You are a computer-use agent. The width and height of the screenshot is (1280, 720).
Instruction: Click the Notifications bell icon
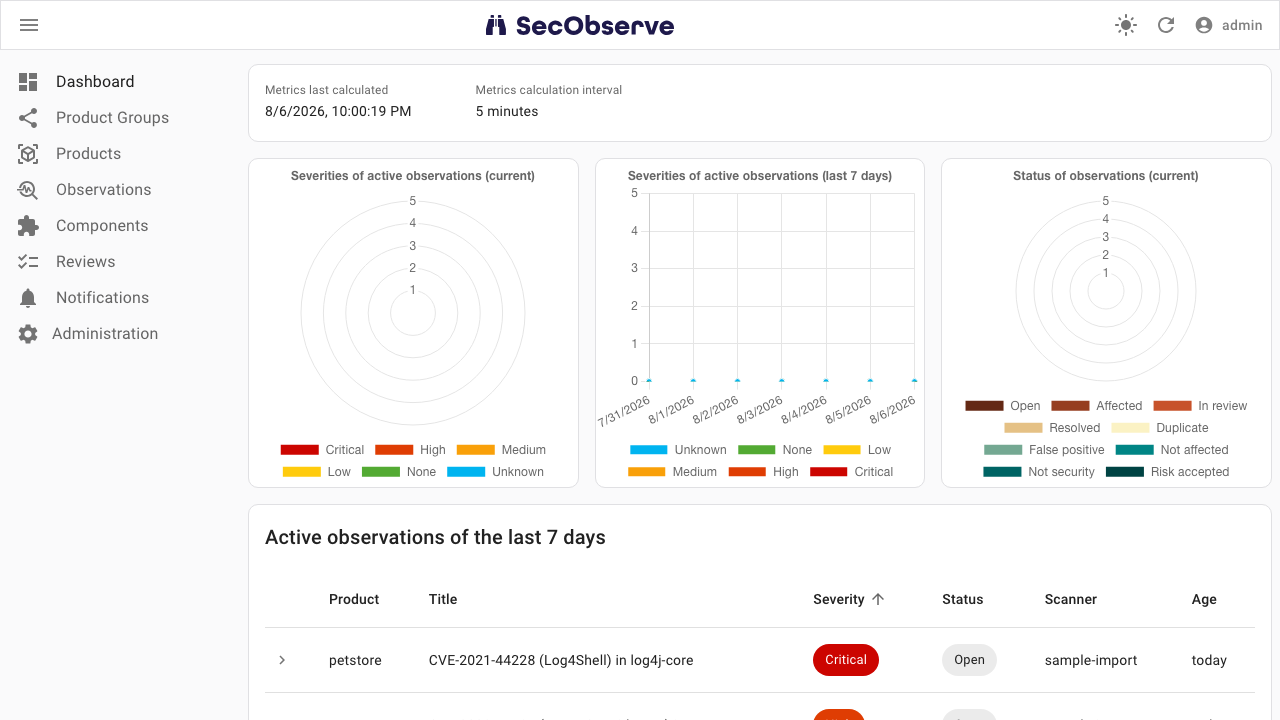(28, 298)
